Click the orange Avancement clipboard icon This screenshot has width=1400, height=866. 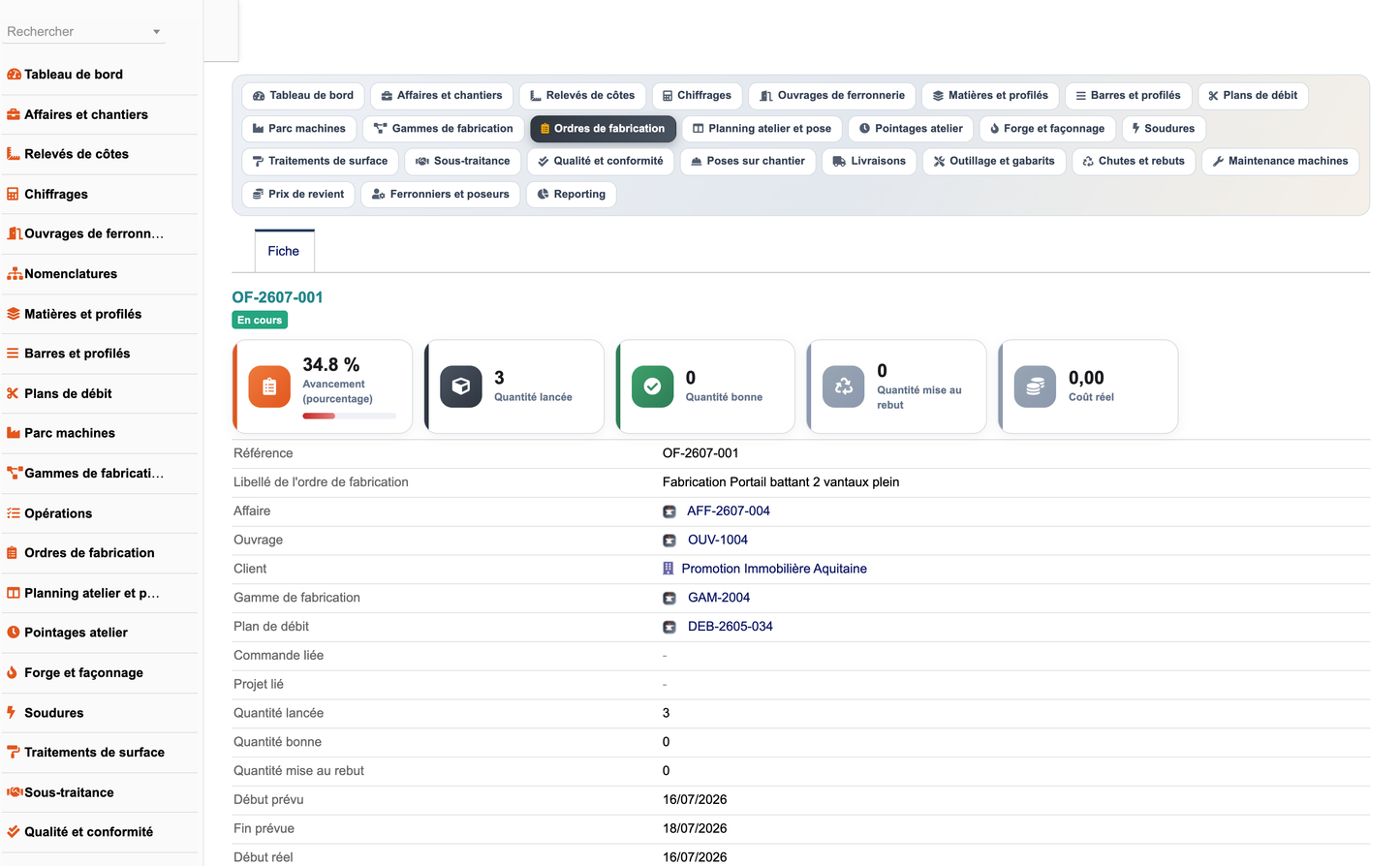click(x=269, y=387)
